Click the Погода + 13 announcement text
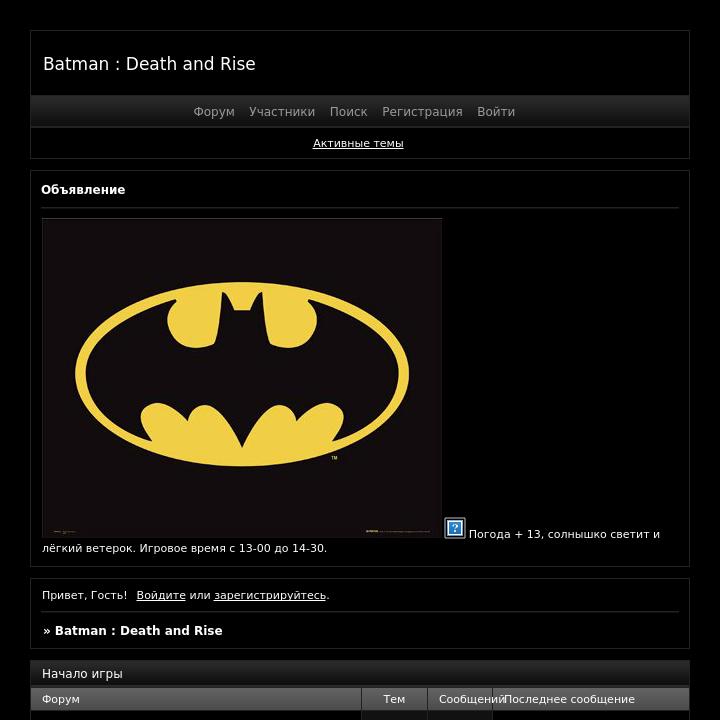Image resolution: width=720 pixels, height=720 pixels. (x=505, y=534)
